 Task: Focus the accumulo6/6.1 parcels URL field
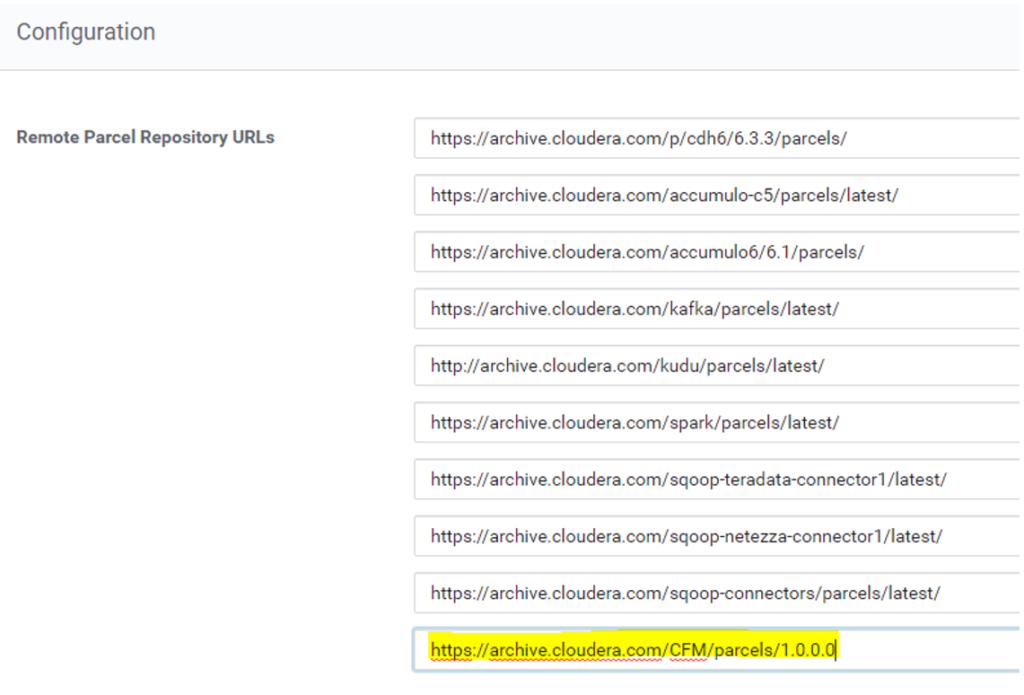tap(717, 251)
